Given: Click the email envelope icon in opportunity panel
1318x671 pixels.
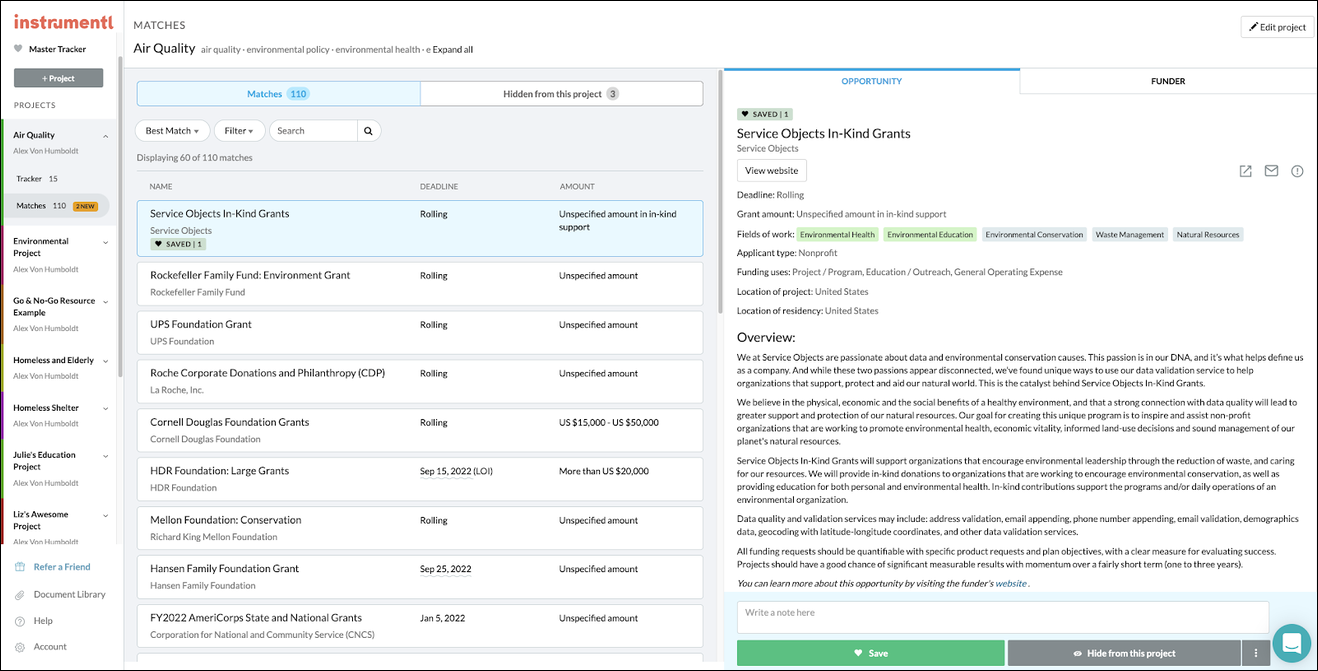Looking at the screenshot, I should tap(1271, 171).
